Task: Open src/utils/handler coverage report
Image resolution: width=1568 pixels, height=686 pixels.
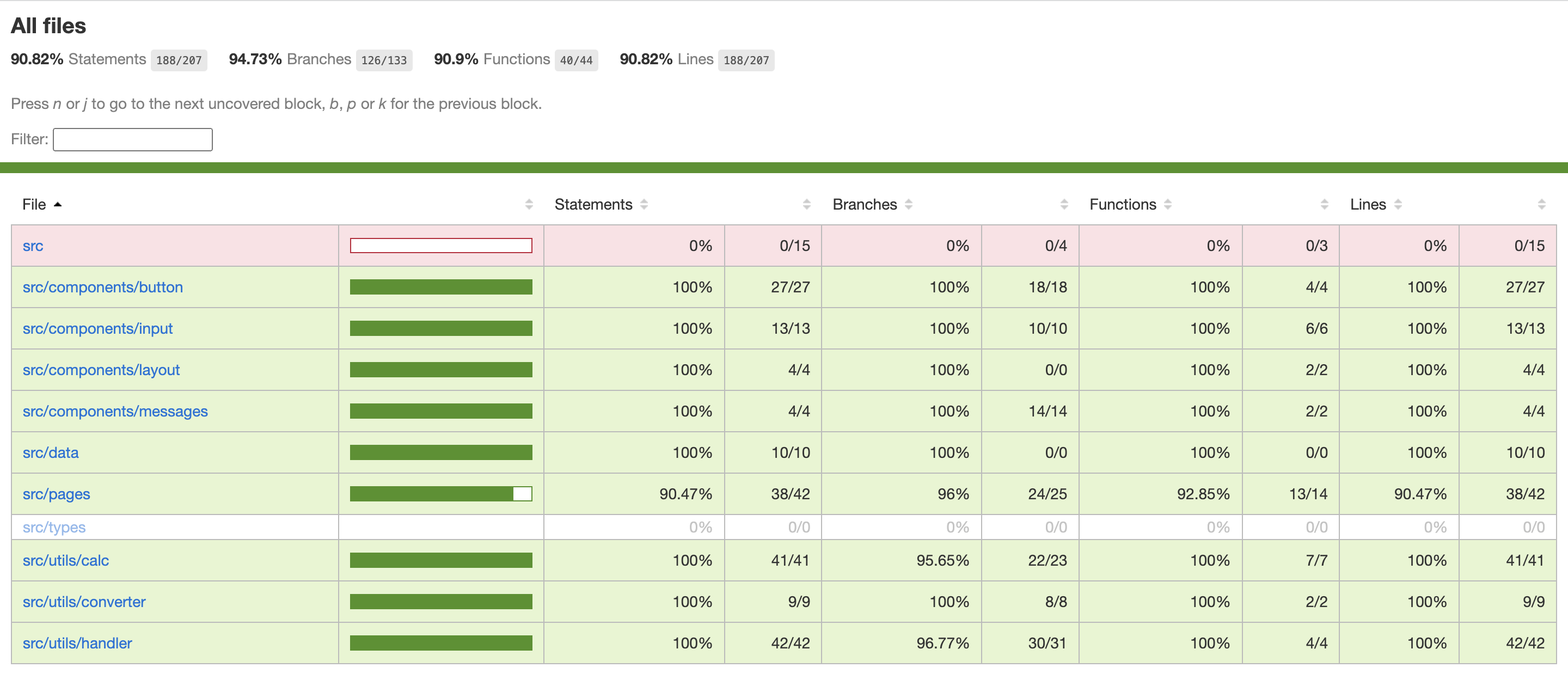Action: pyautogui.click(x=77, y=643)
